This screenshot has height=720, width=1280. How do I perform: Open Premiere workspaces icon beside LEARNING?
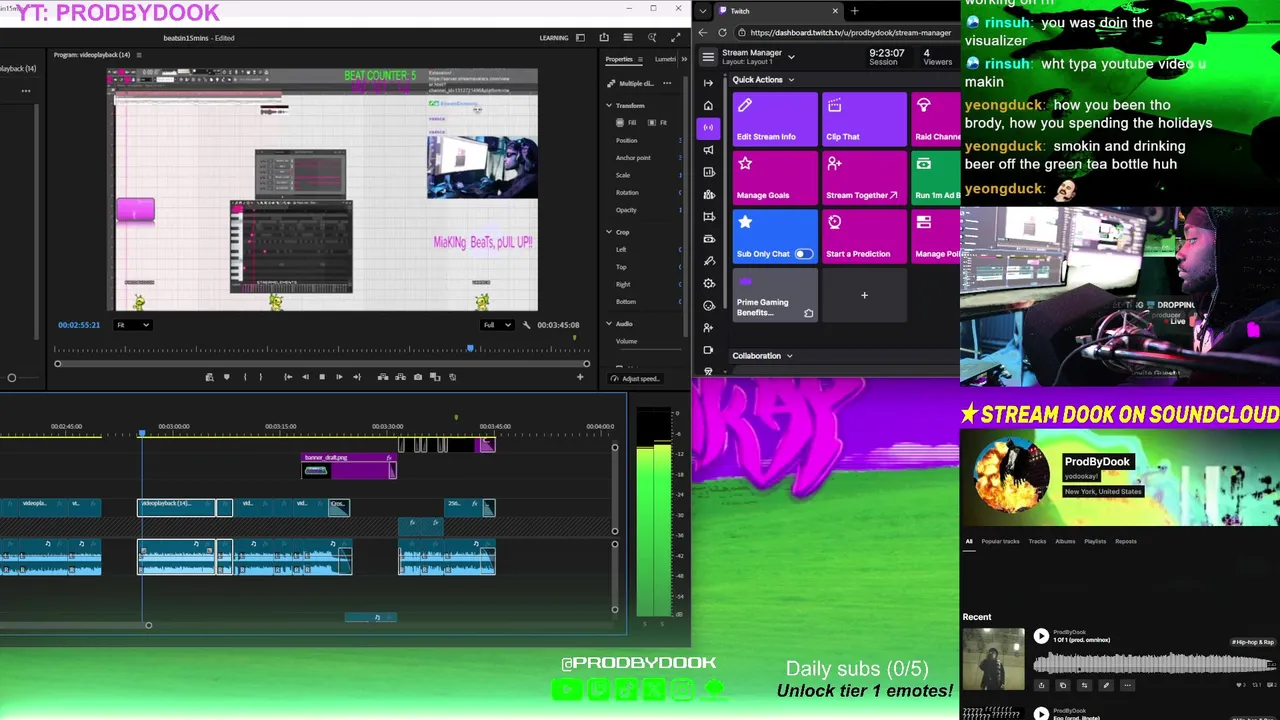(581, 38)
